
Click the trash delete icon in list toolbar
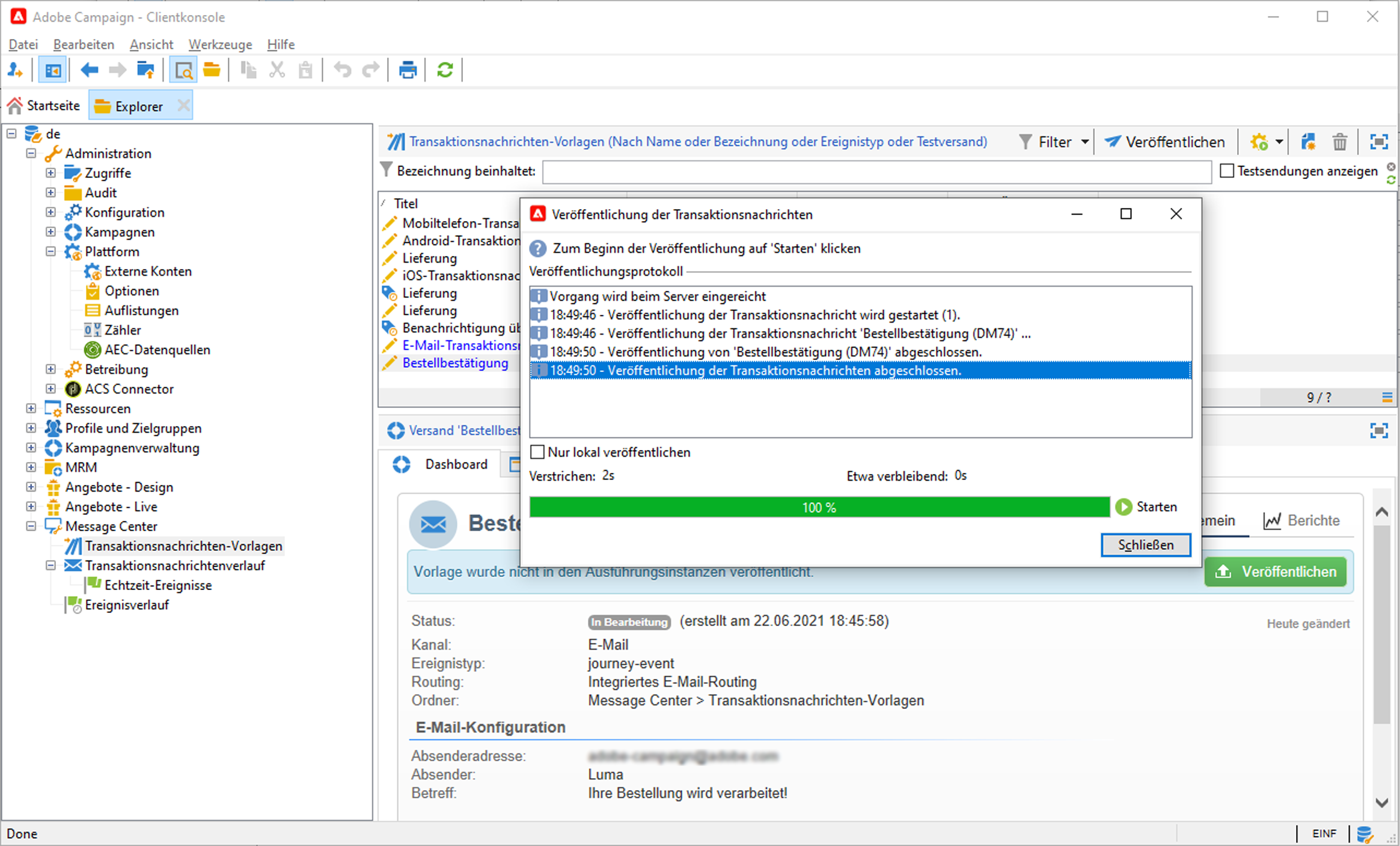click(1340, 142)
